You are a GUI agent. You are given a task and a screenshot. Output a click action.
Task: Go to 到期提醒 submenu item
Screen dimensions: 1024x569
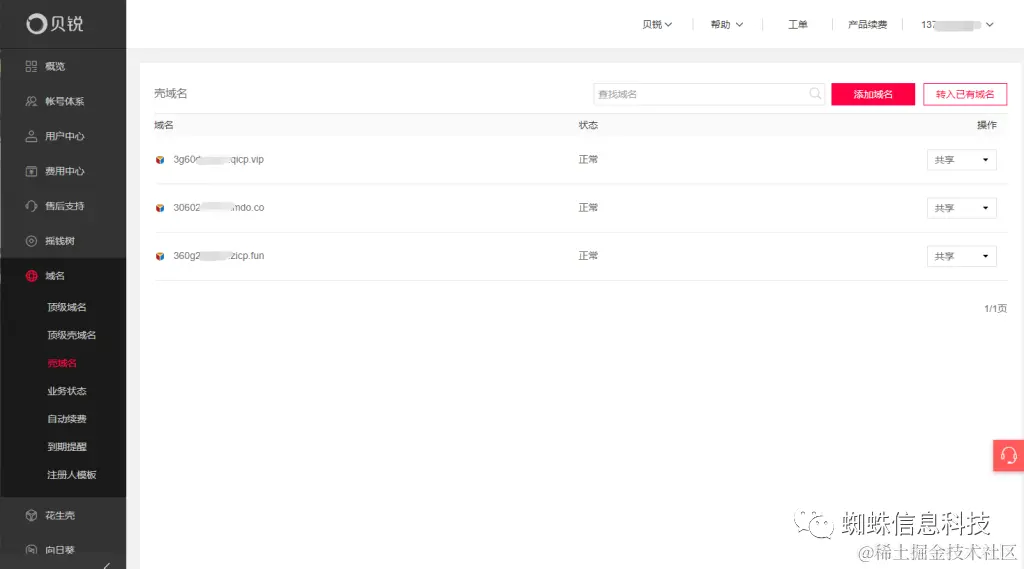coord(67,447)
